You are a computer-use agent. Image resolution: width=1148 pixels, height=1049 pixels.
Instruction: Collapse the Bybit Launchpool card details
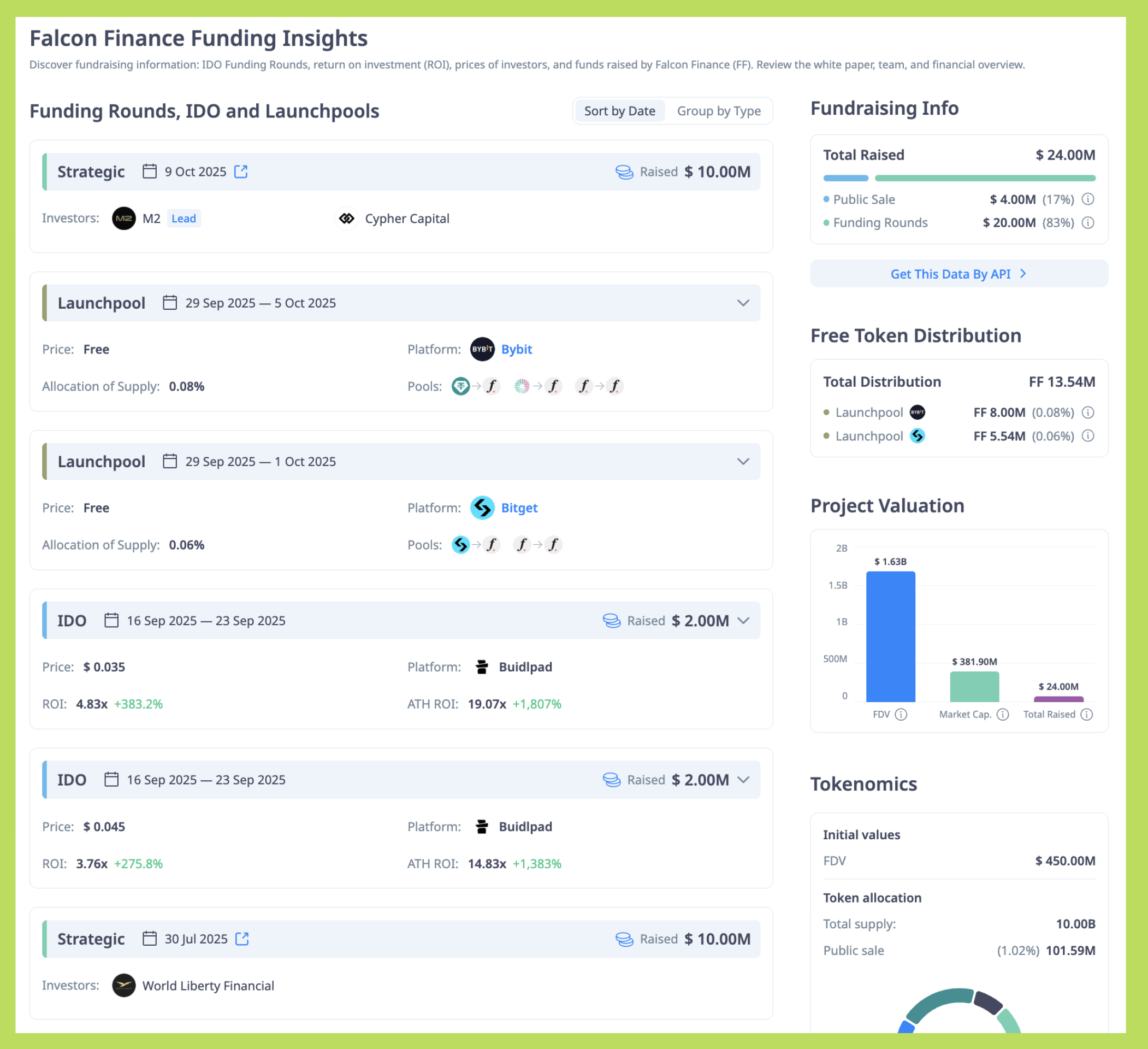(743, 303)
